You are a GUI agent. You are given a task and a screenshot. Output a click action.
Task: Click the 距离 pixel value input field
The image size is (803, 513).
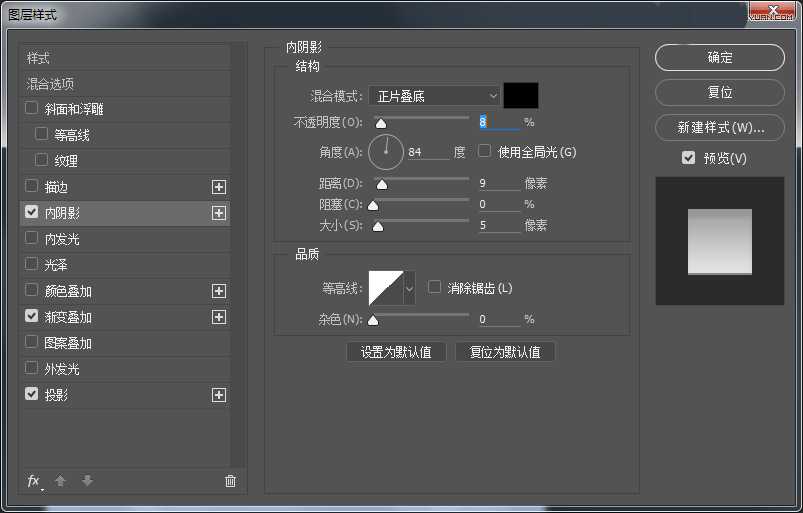(498, 183)
